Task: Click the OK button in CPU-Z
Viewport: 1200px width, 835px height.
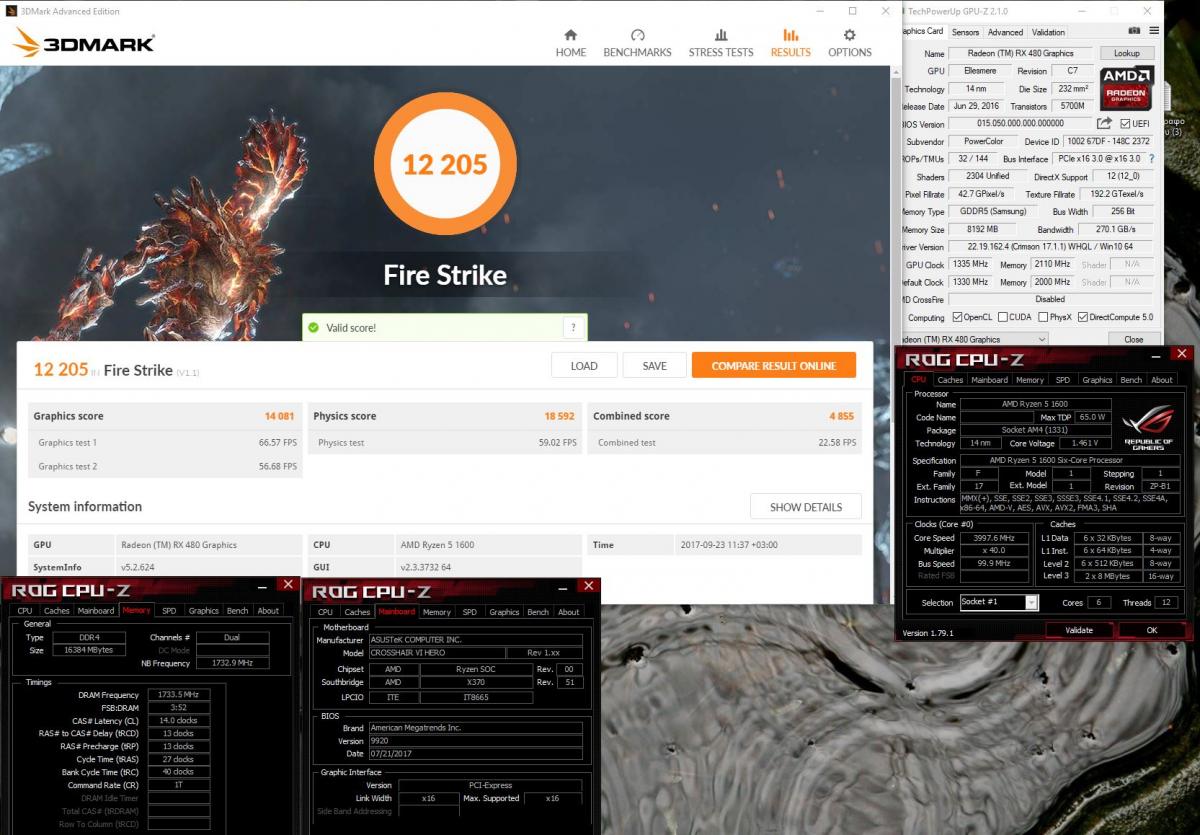Action: [x=1151, y=631]
